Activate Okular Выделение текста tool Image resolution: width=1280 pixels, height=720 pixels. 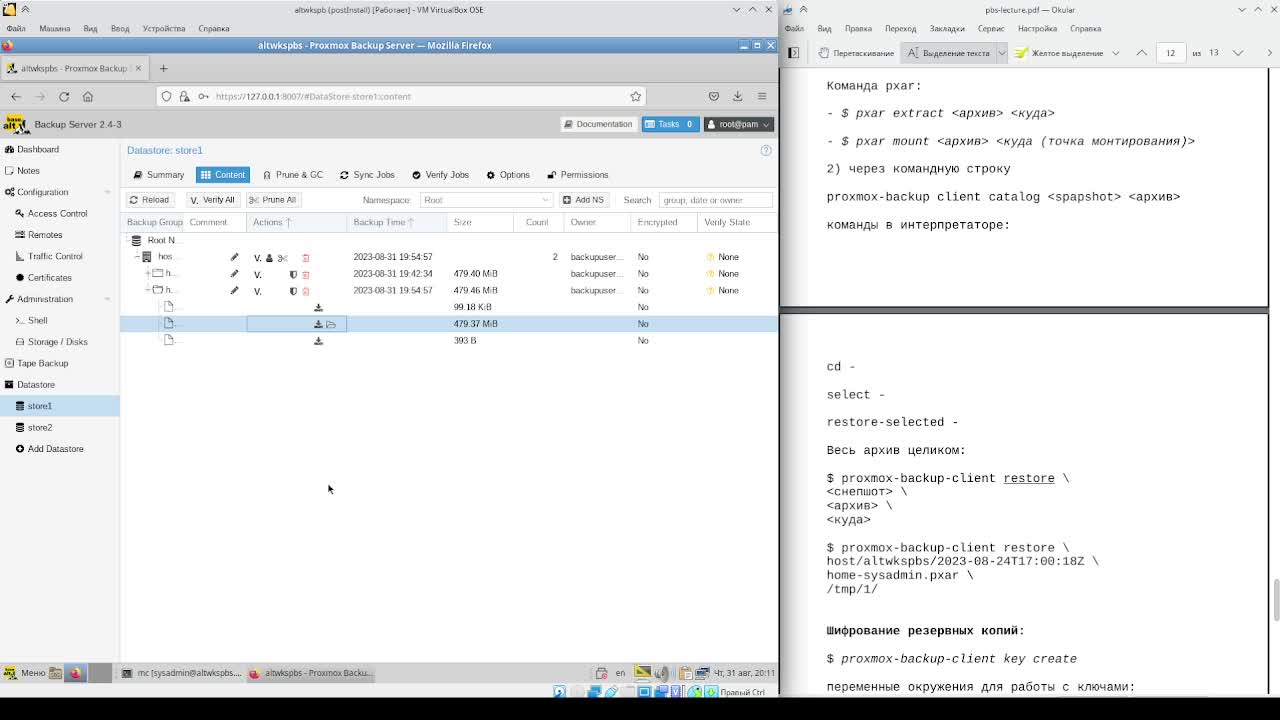949,53
